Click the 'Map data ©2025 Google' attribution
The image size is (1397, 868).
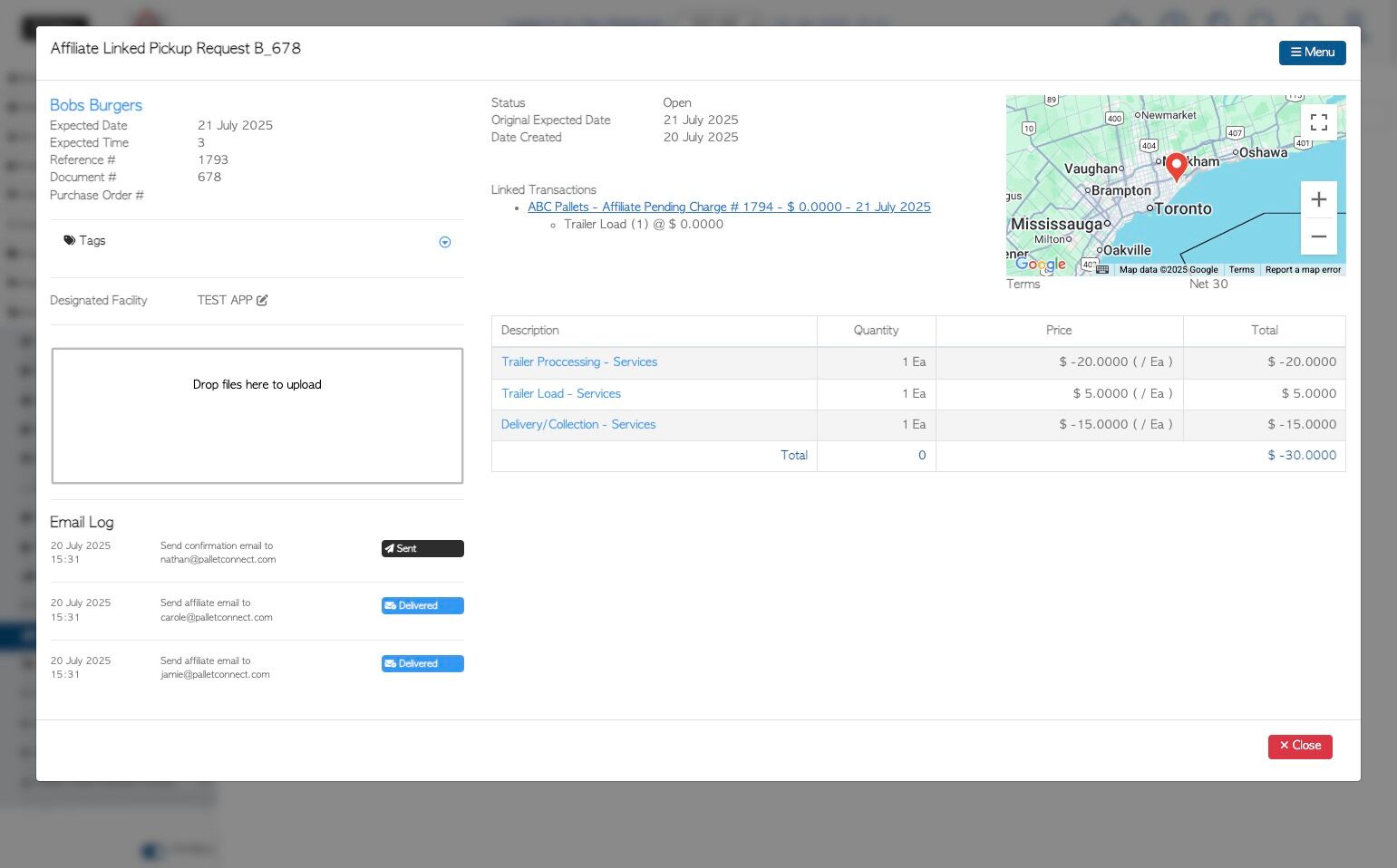[1169, 269]
